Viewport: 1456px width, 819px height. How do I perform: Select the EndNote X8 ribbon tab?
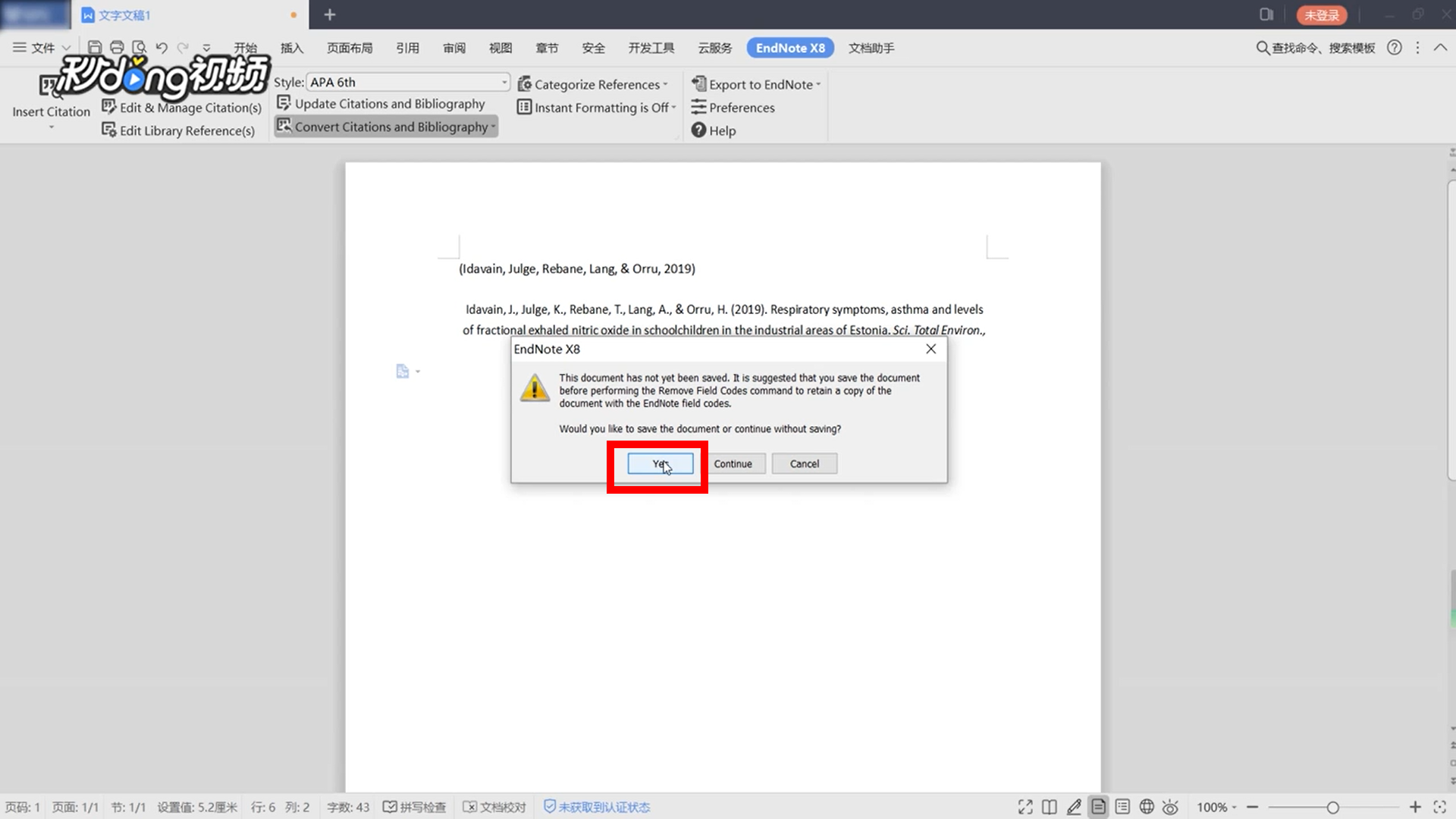[x=789, y=47]
